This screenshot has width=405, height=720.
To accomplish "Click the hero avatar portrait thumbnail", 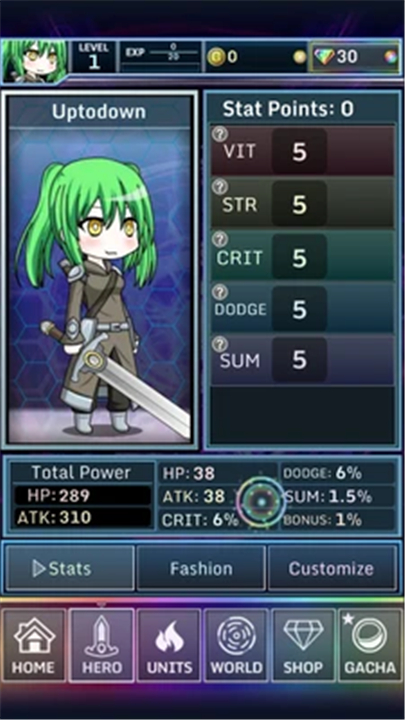I will coord(34,62).
